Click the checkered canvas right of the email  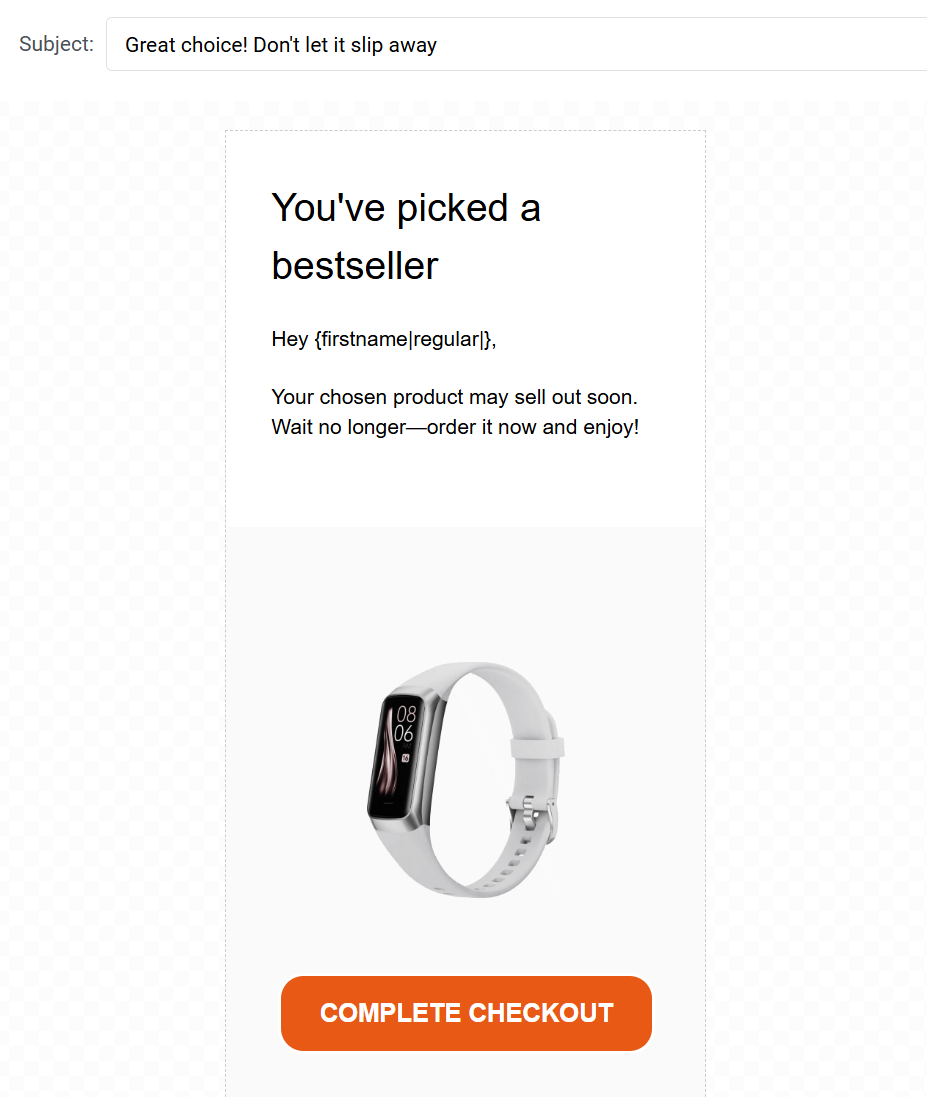pos(816,595)
